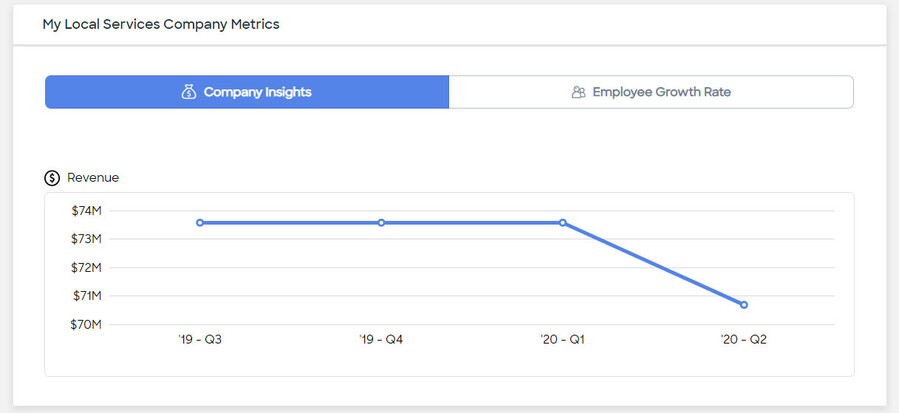This screenshot has width=899, height=413.
Task: Switch to Employee Growth Rate tab
Action: pyautogui.click(x=651, y=92)
